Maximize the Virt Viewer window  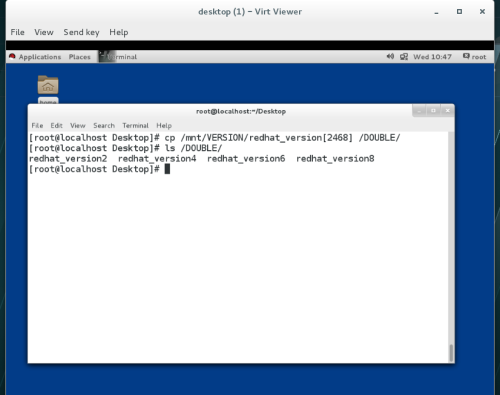tap(459, 12)
